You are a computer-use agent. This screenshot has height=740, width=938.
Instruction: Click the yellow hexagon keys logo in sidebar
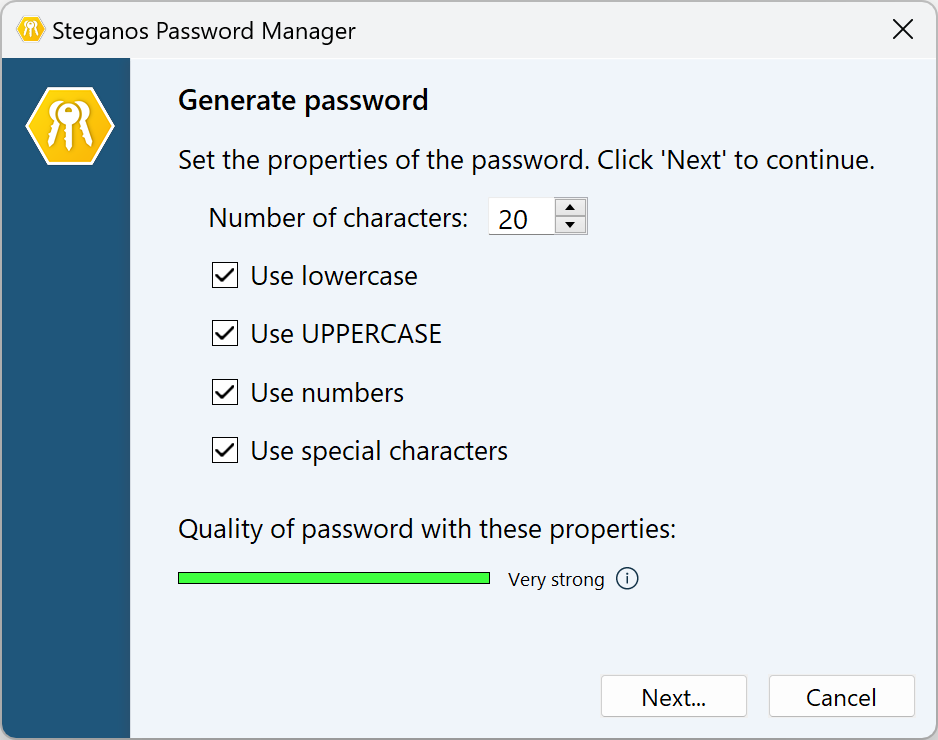70,126
